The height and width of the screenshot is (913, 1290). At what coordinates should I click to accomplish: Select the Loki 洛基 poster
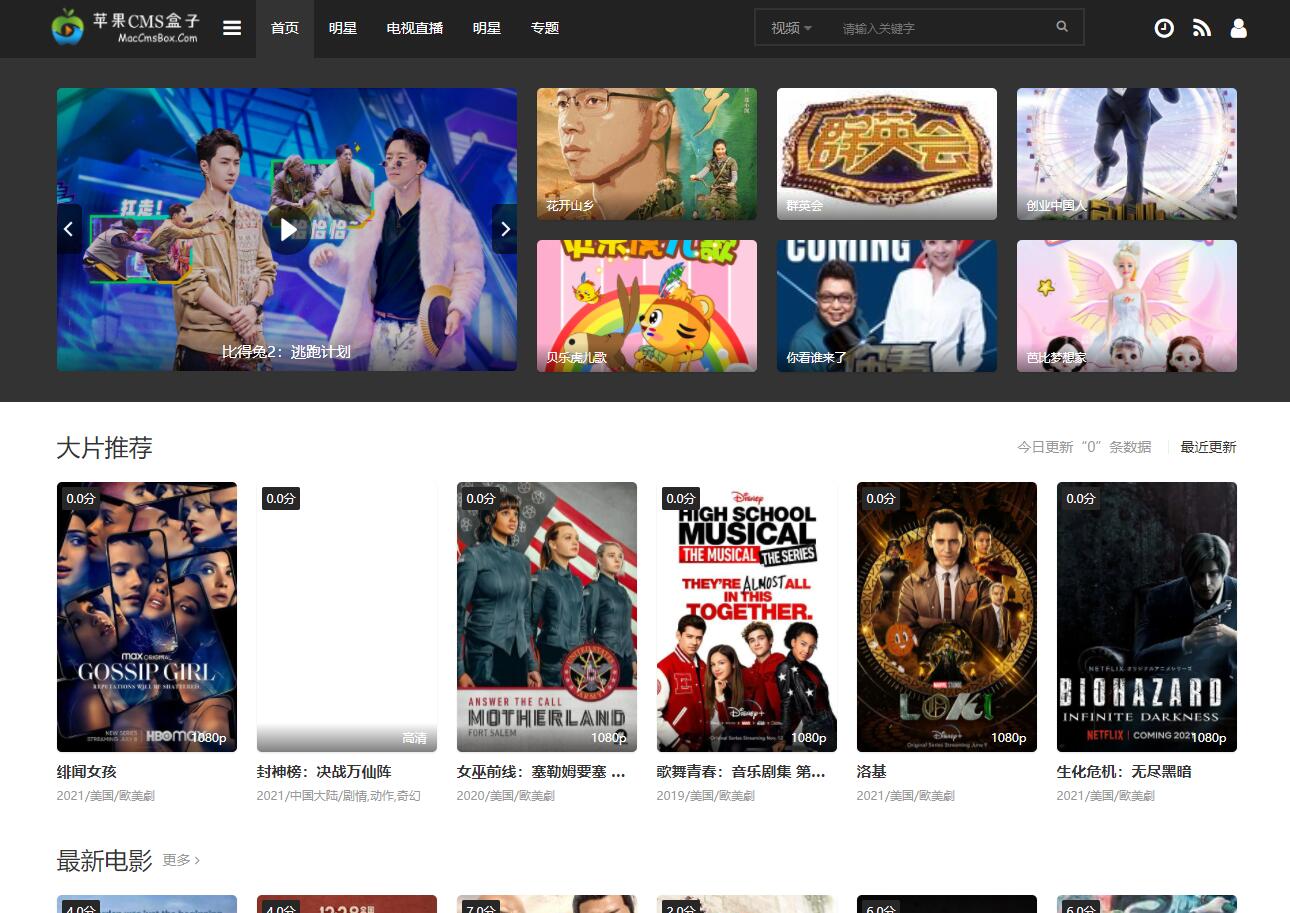[x=946, y=616]
